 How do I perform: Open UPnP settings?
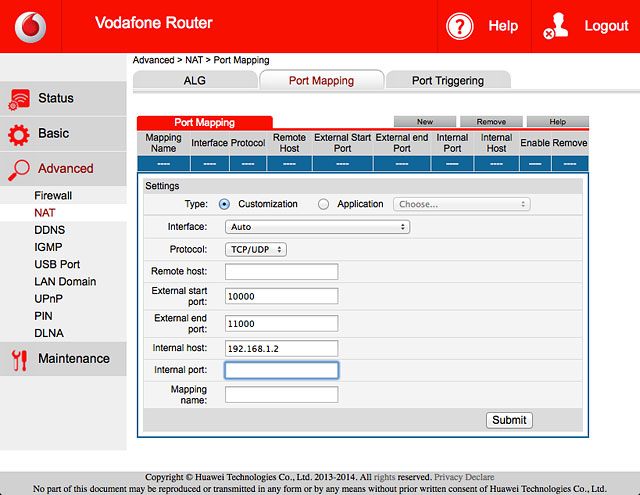(x=49, y=299)
